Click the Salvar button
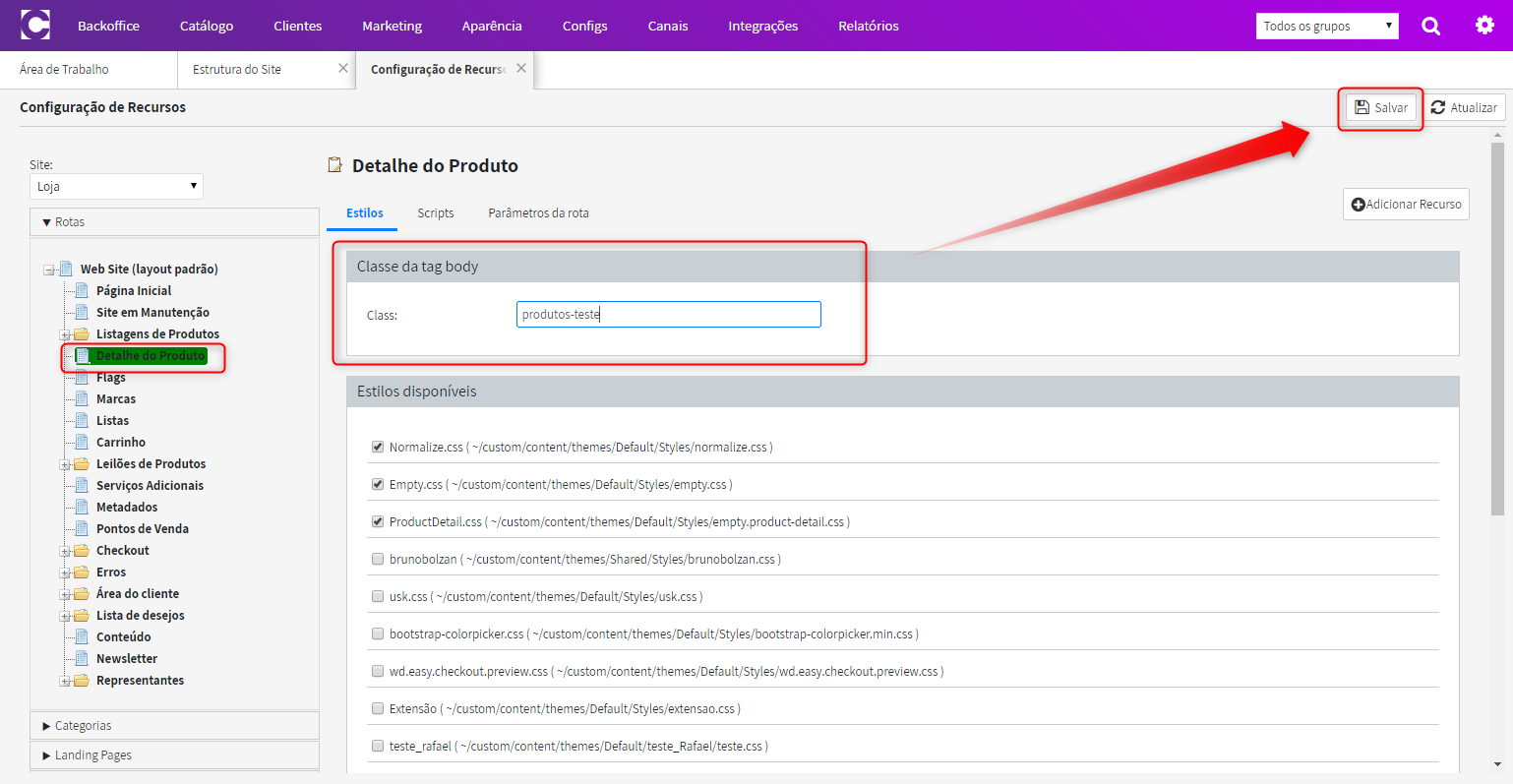 coord(1381,107)
